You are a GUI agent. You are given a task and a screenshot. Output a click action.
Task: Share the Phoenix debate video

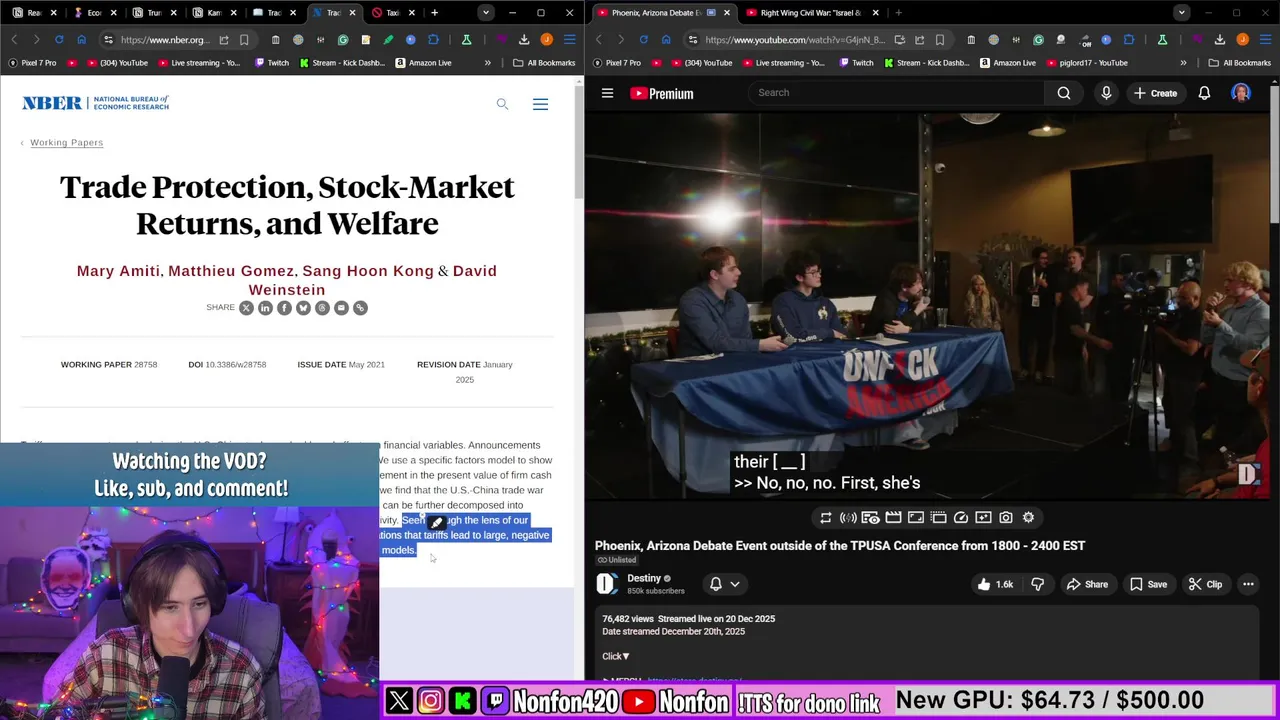click(1087, 584)
